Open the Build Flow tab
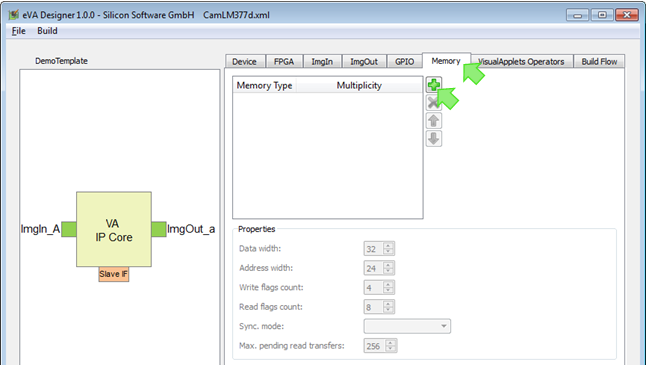Image resolution: width=647 pixels, height=367 pixels. [x=599, y=62]
